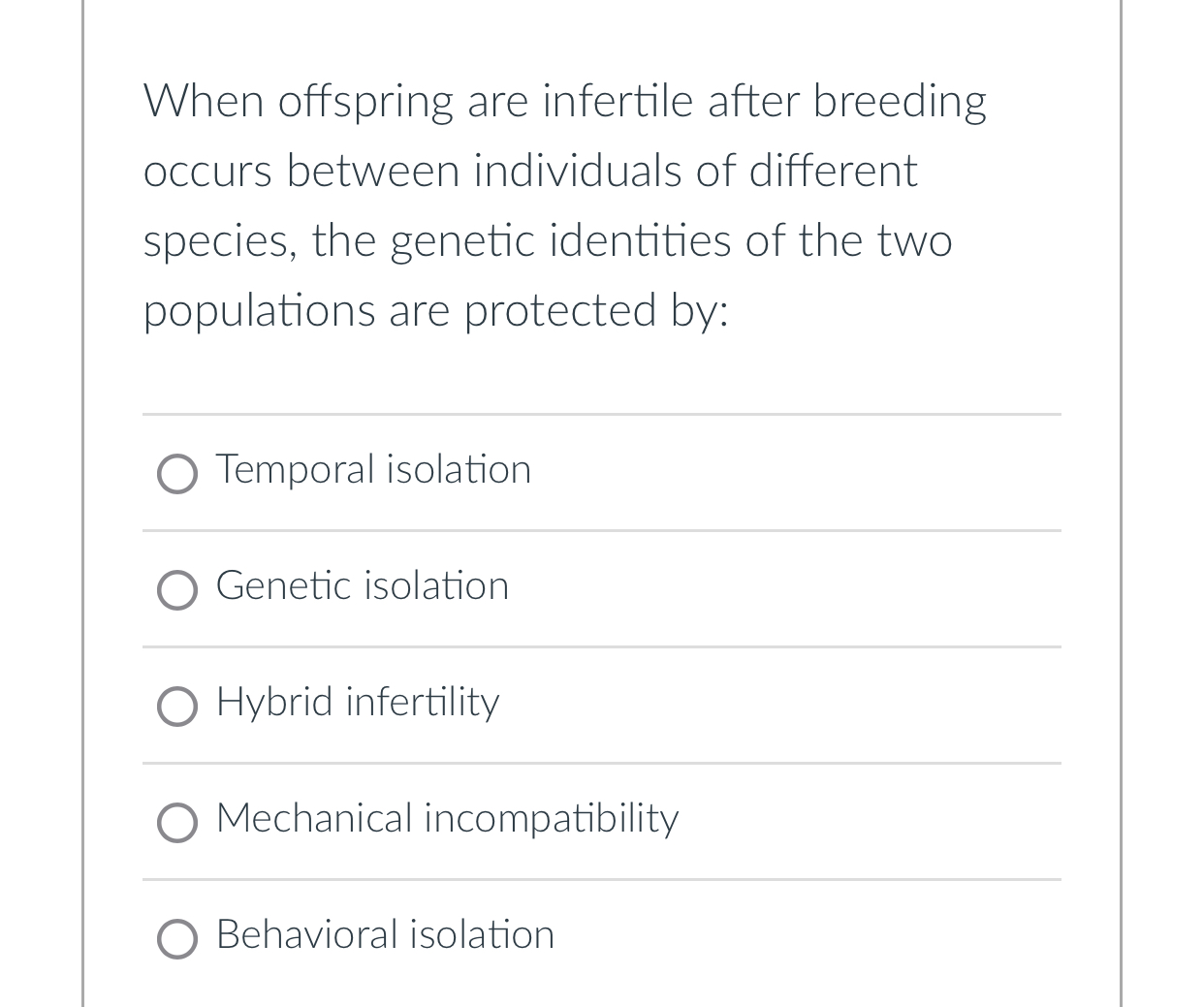Click the word "individuals" in the question
This screenshot has width=1204, height=1007.
point(577,172)
